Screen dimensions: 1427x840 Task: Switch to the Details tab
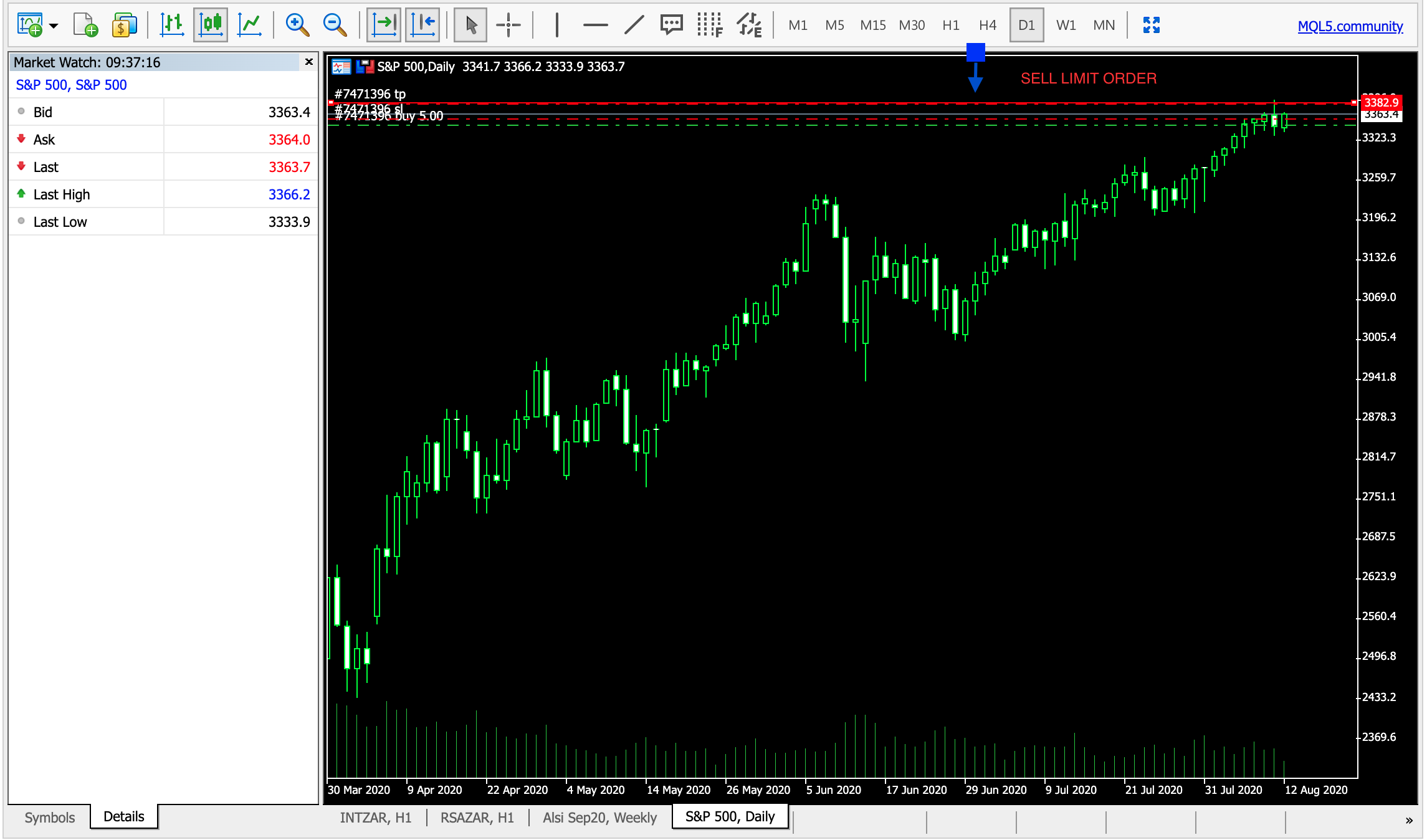pyautogui.click(x=123, y=816)
